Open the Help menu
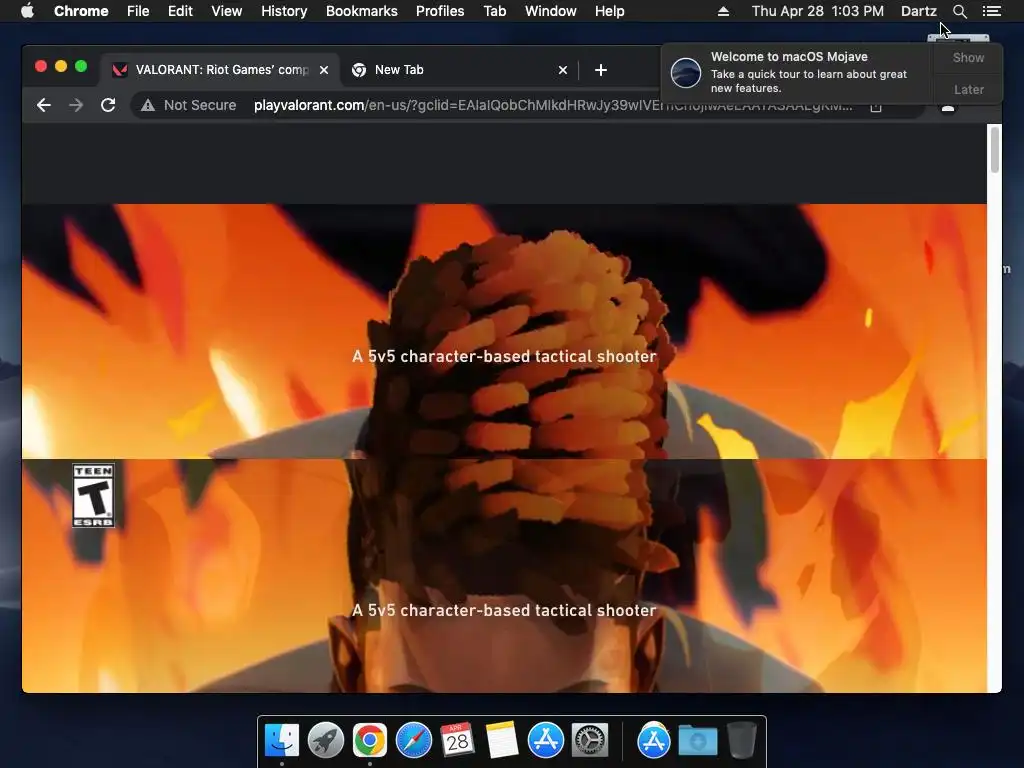 pos(609,11)
